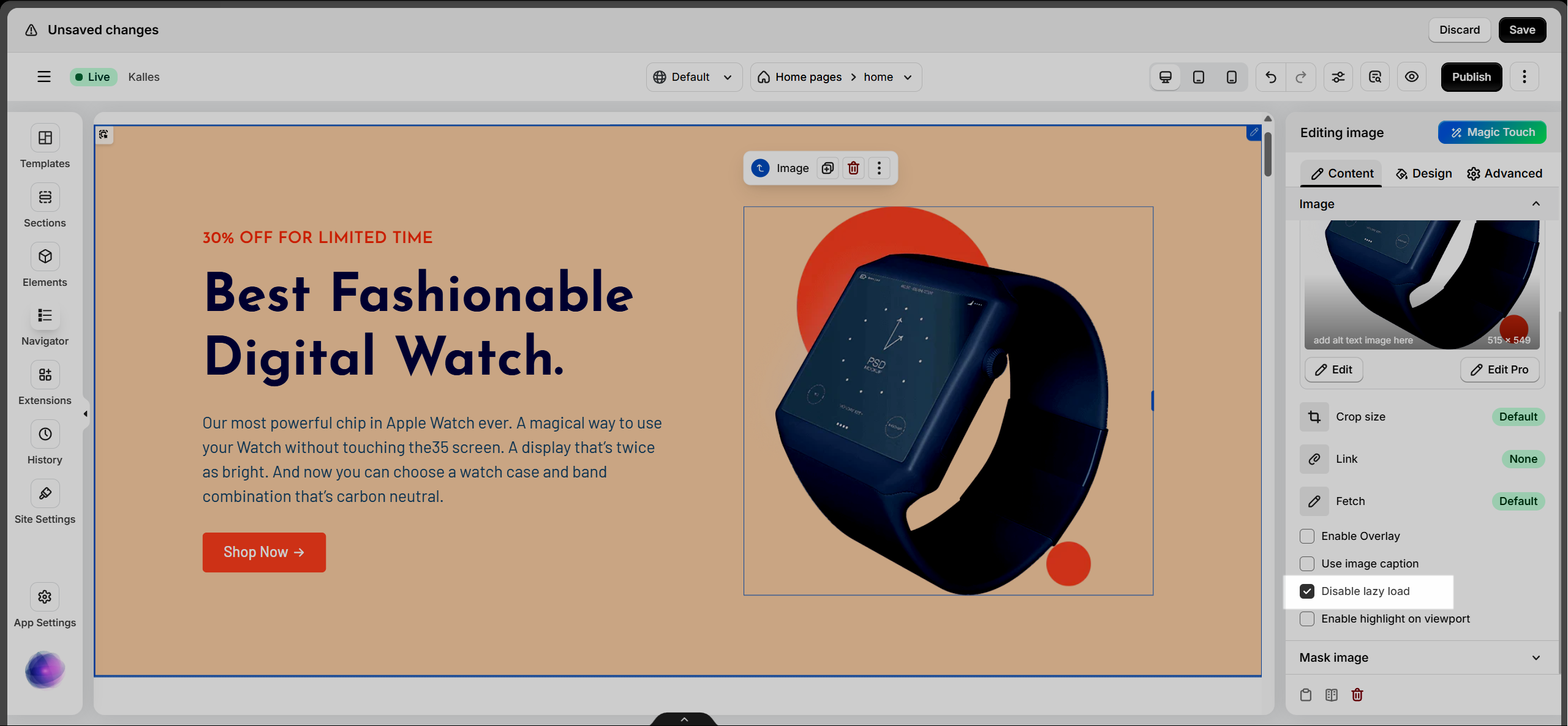1568x726 pixels.
Task: Click the undo arrow icon
Action: [1271, 77]
